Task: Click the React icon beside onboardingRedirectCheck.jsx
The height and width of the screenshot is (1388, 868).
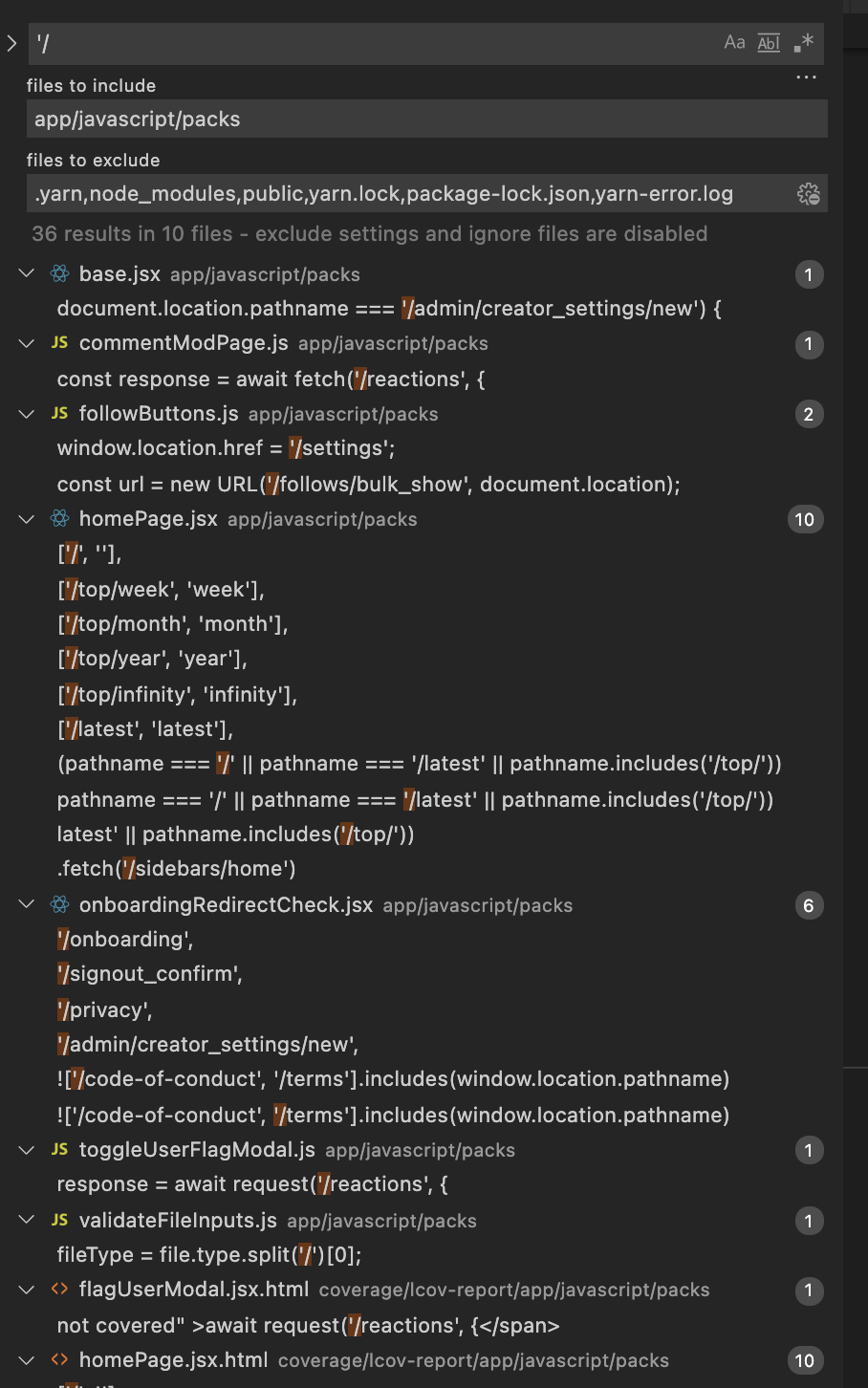Action: (61, 905)
